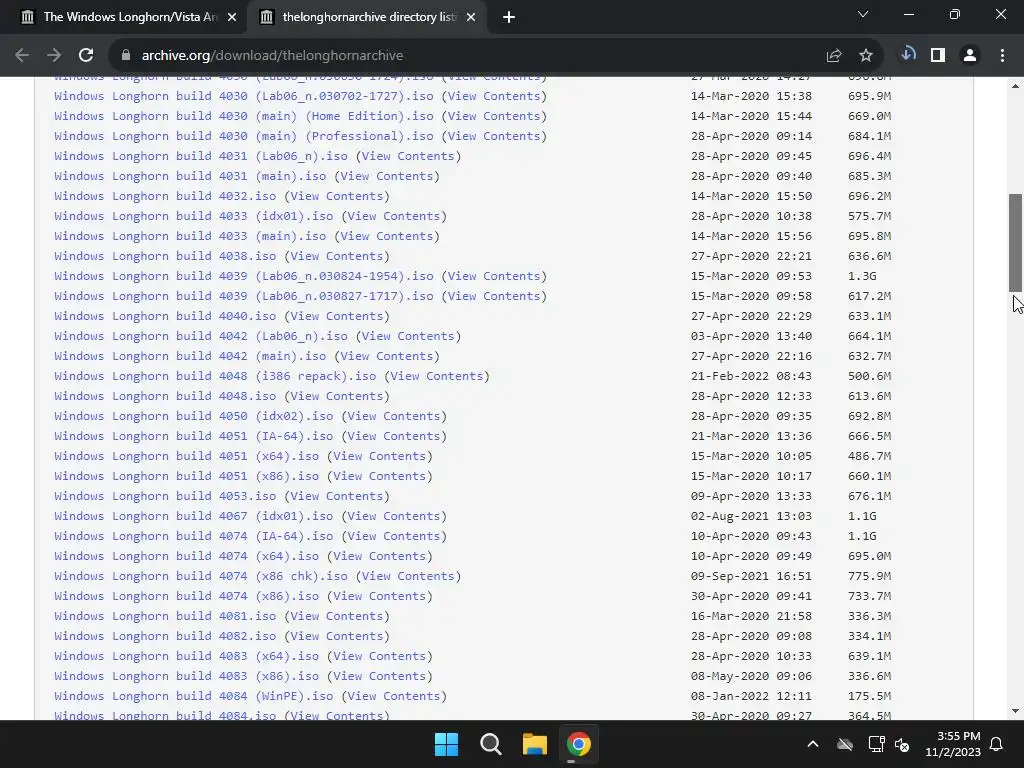
Task: View Contents of build 4074 (x86).iso
Action: pos(379,596)
